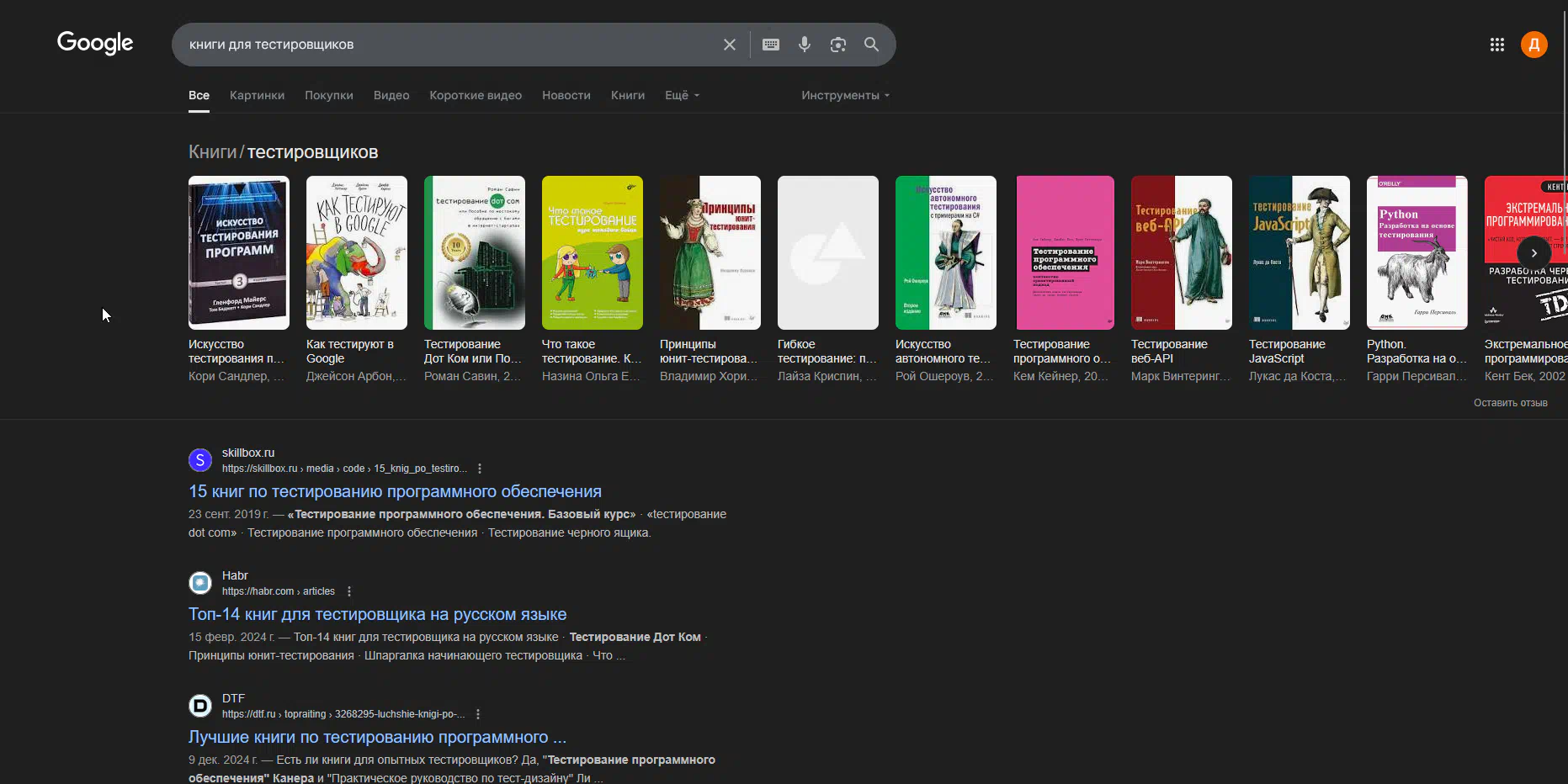The height and width of the screenshot is (784, 1568).
Task: Open 'Как тестируют в Google' book cover
Action: coord(357,252)
